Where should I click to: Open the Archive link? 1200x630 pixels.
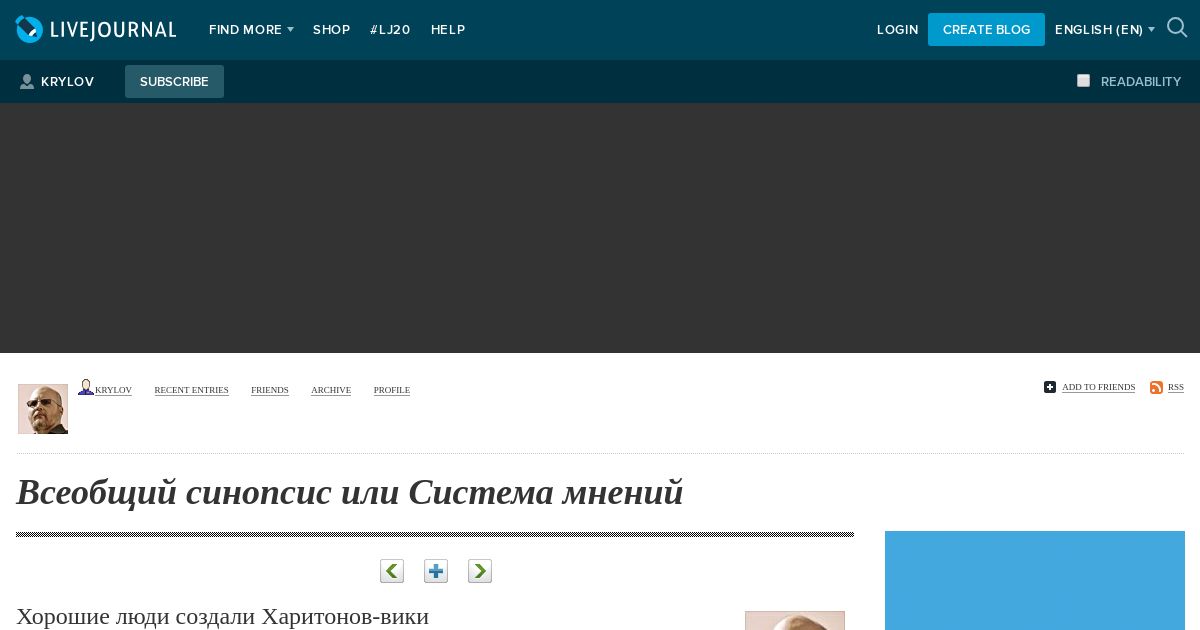click(331, 390)
